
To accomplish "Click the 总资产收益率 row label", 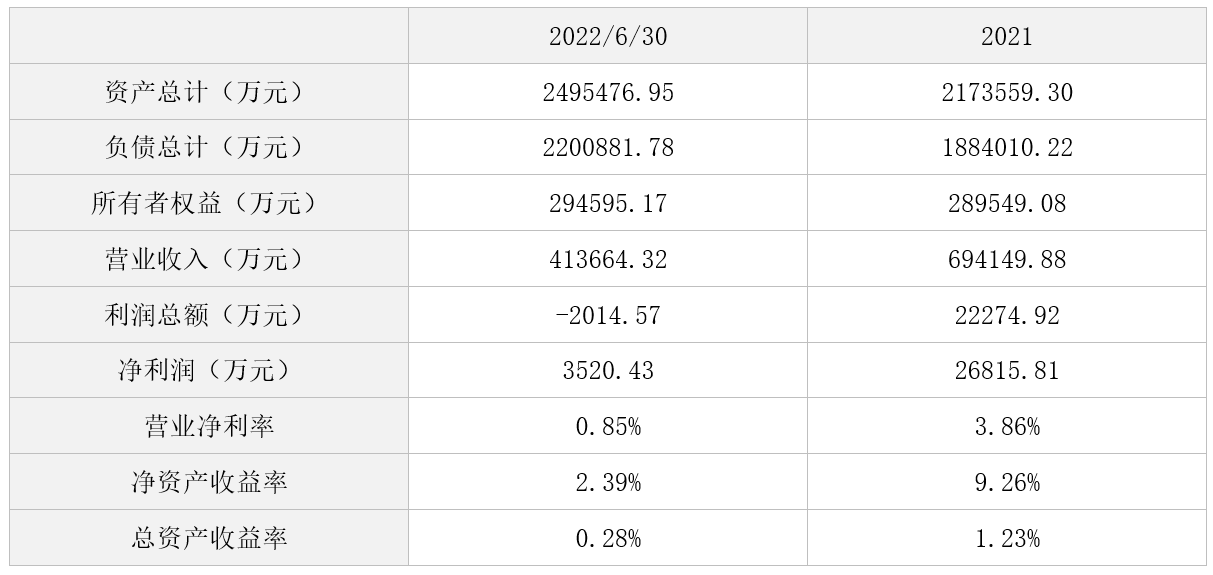I will (209, 538).
